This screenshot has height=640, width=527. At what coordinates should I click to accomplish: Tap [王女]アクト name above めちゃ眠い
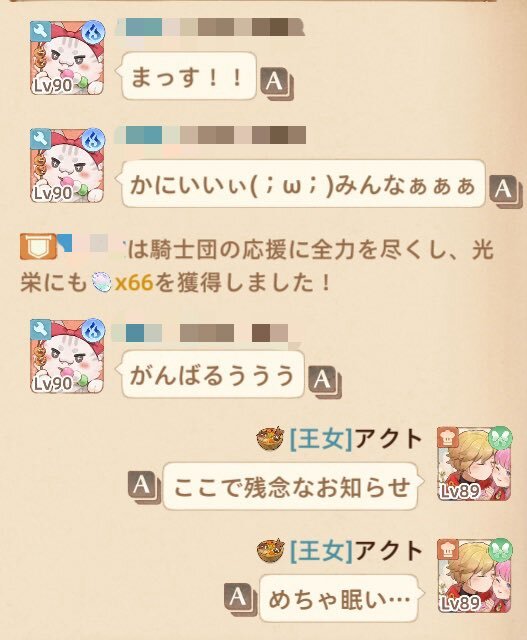[x=356, y=551]
